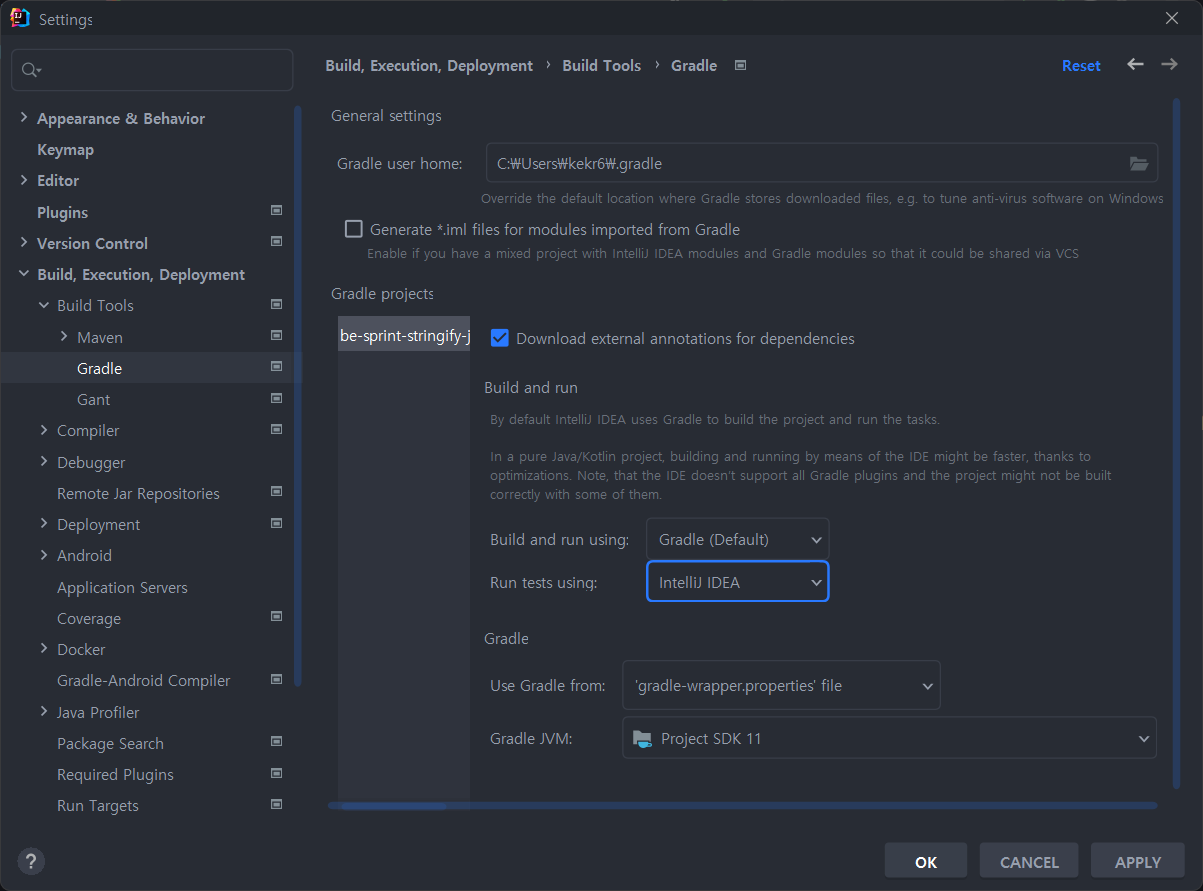Open Application Servers settings
The height and width of the screenshot is (891, 1203).
(122, 587)
